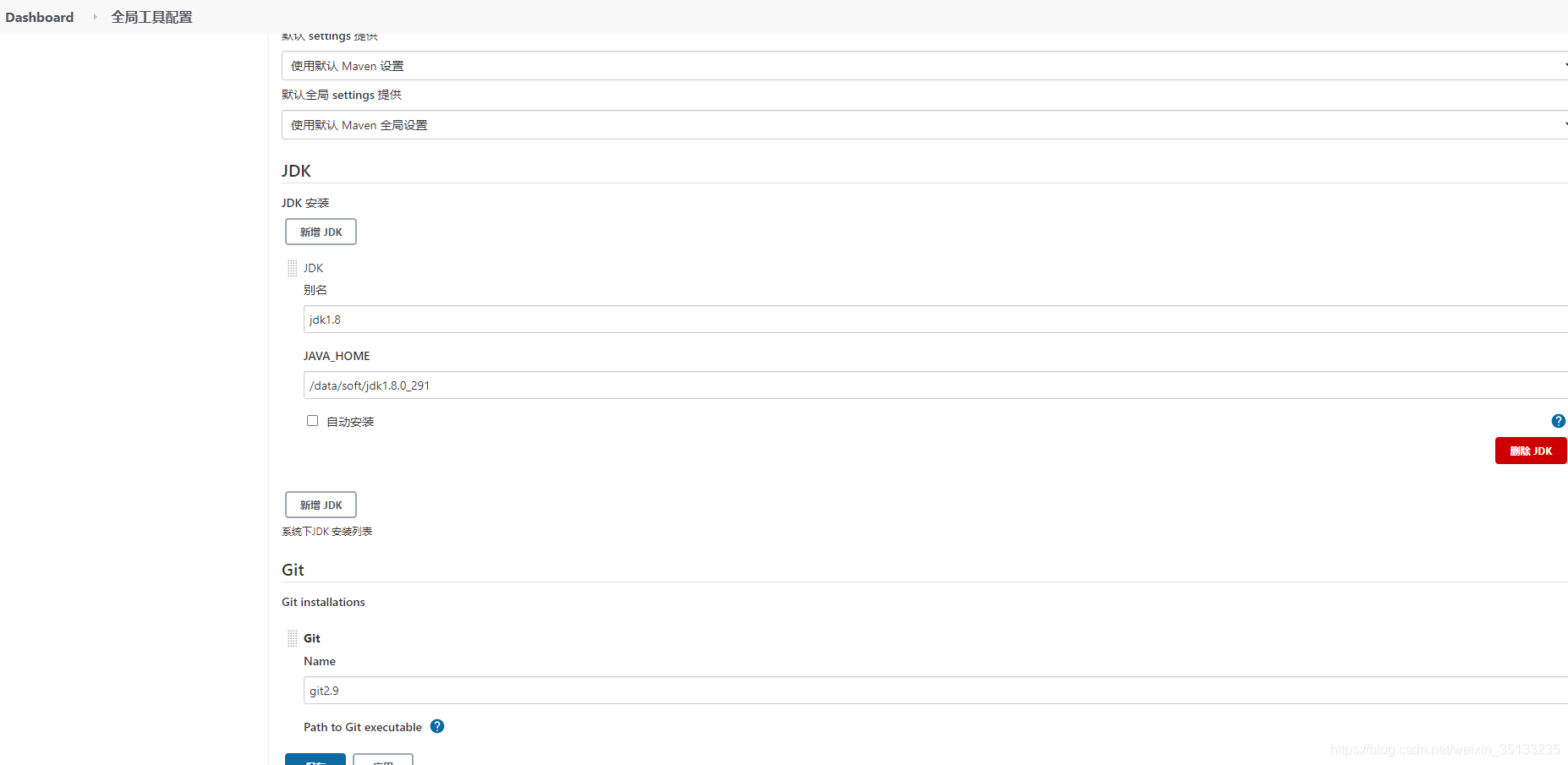Select the Git section heading
The width and height of the screenshot is (1568, 765).
point(293,570)
